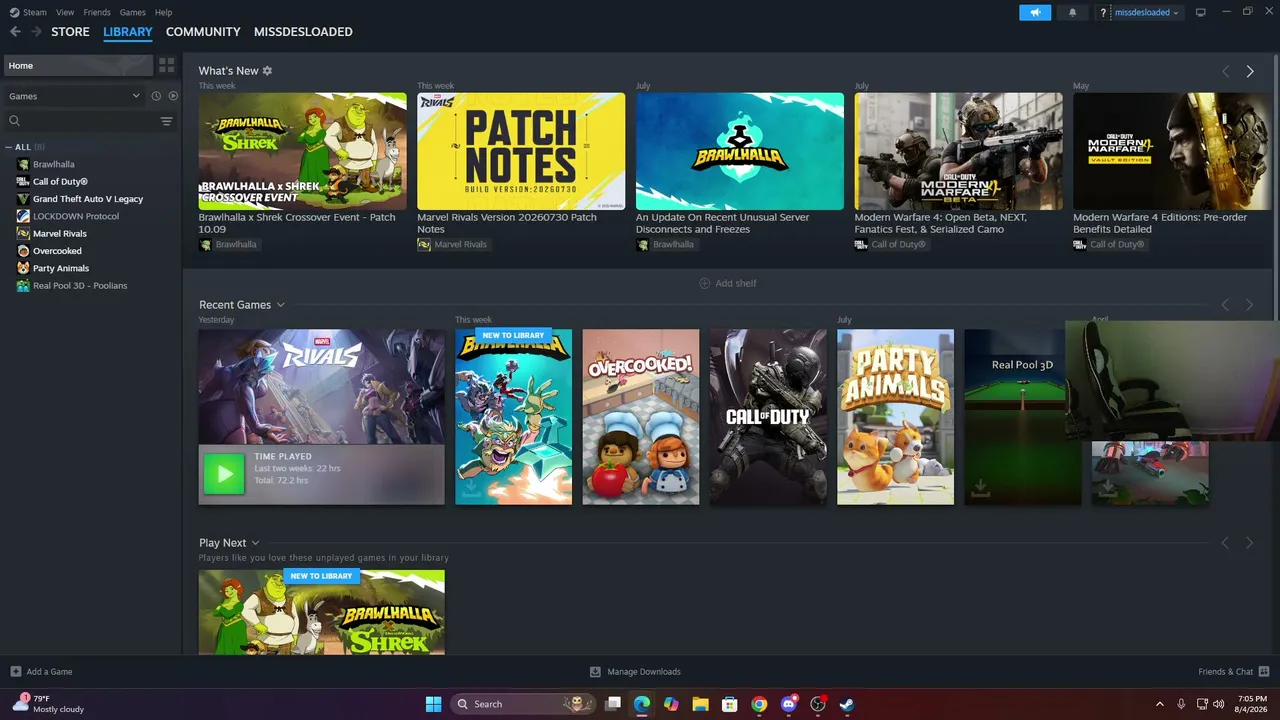This screenshot has width=1280, height=720.
Task: Open Manage Downloads
Action: 635,672
